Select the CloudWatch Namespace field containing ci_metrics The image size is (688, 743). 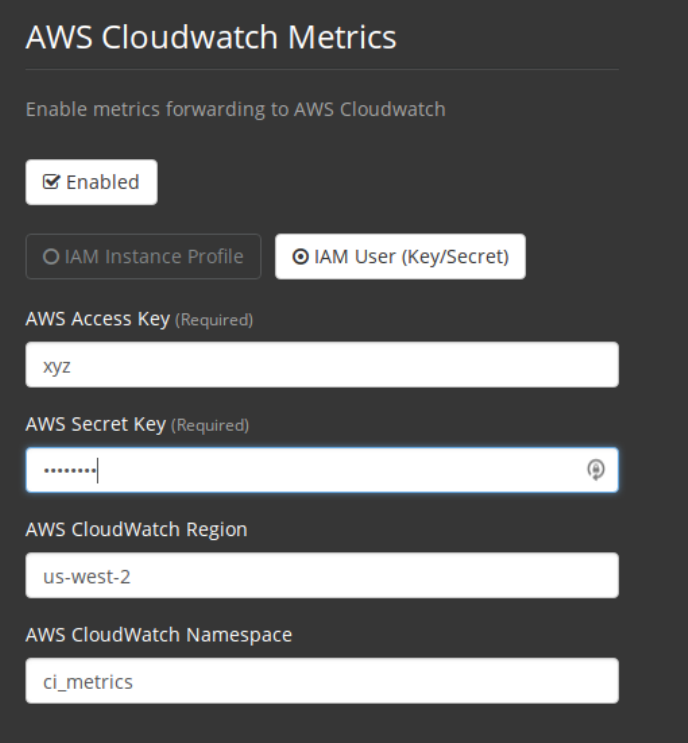point(321,681)
